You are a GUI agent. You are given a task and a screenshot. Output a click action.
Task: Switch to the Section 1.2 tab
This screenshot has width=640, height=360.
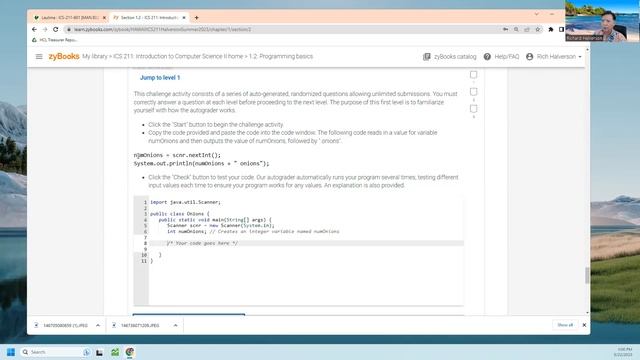[x=149, y=18]
